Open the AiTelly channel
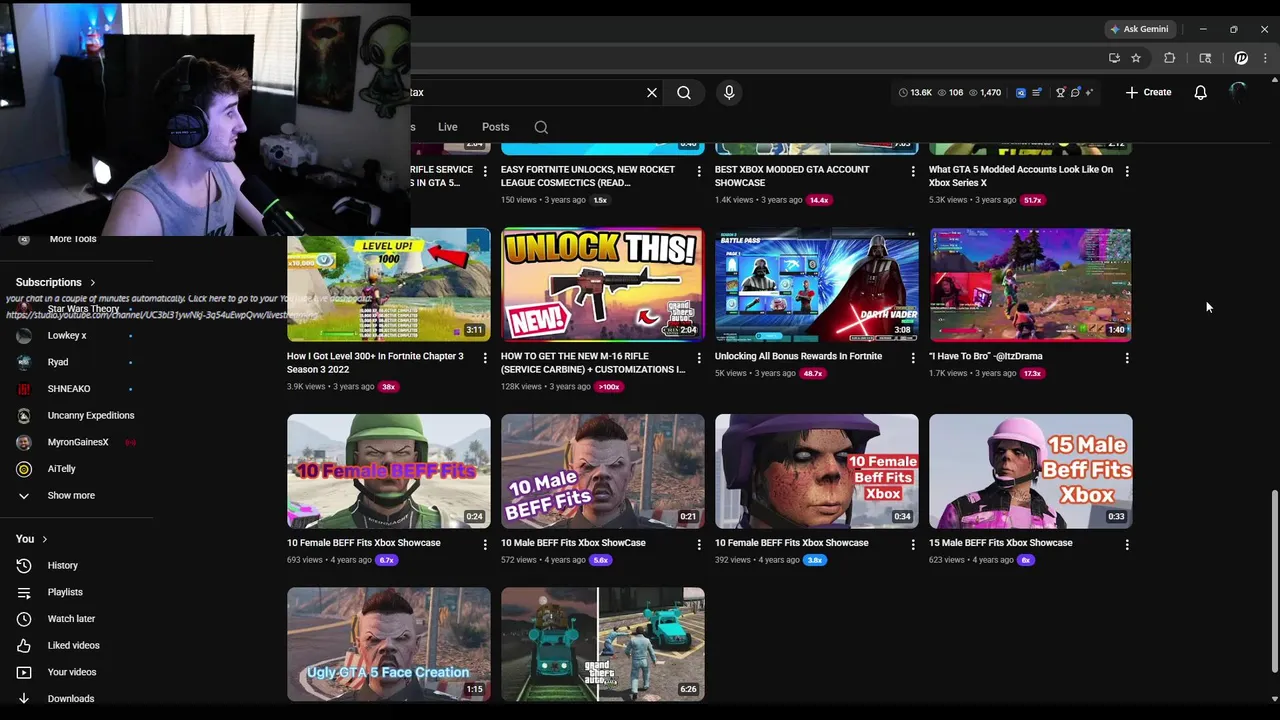This screenshot has height=720, width=1280. click(x=76, y=468)
